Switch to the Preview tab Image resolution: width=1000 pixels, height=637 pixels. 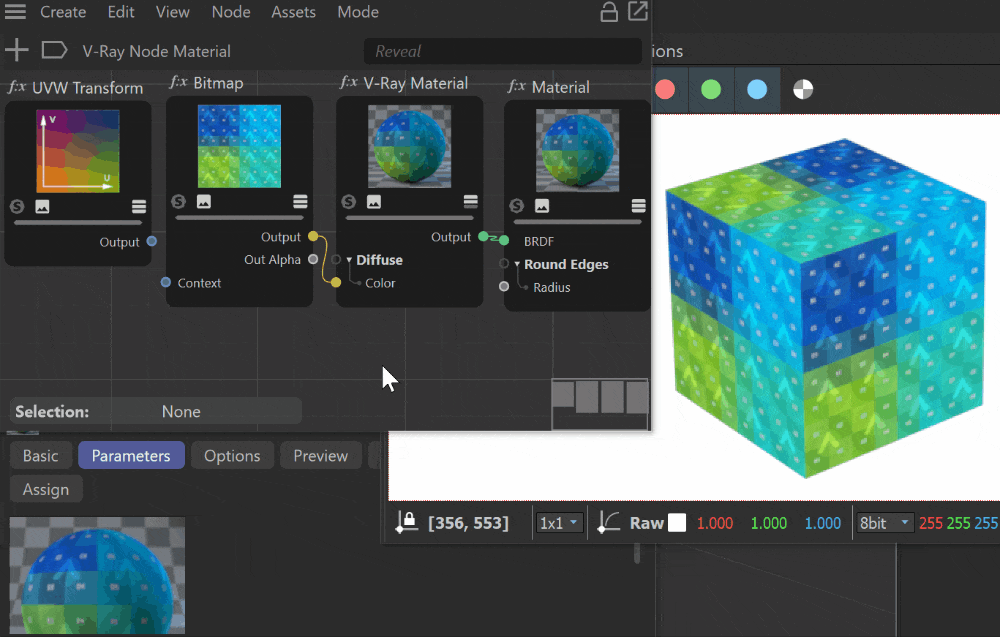pyautogui.click(x=321, y=455)
